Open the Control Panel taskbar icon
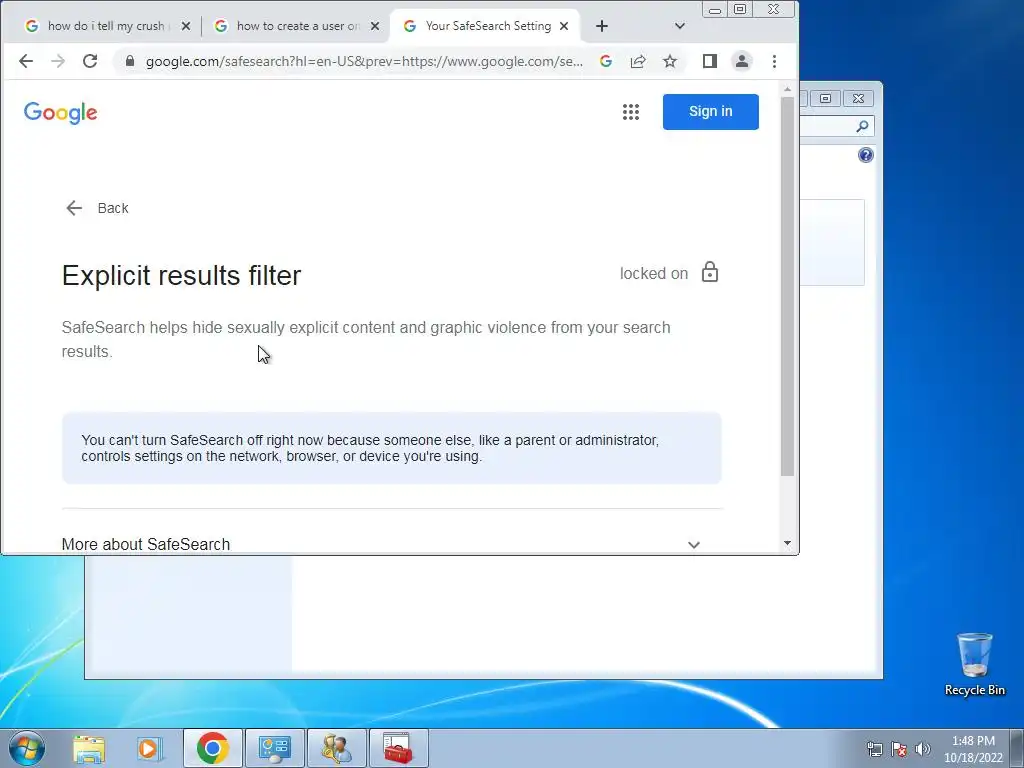The width and height of the screenshot is (1024, 768). [274, 748]
